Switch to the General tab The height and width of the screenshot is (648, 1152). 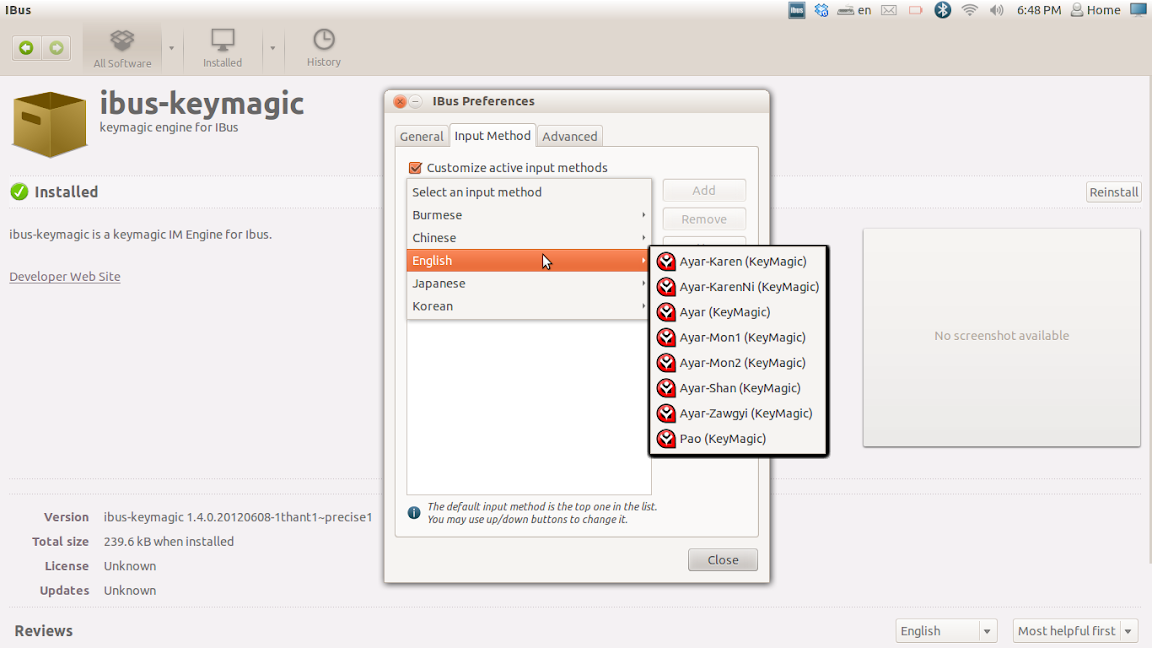pyautogui.click(x=422, y=136)
